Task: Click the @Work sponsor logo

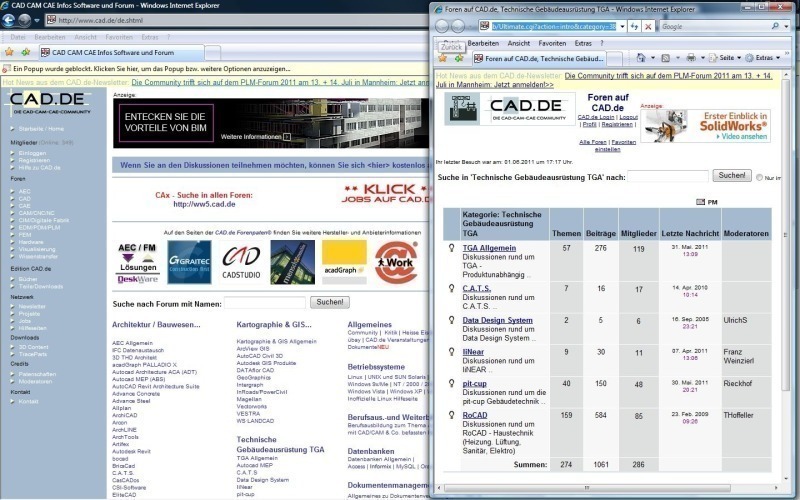Action: 396,262
